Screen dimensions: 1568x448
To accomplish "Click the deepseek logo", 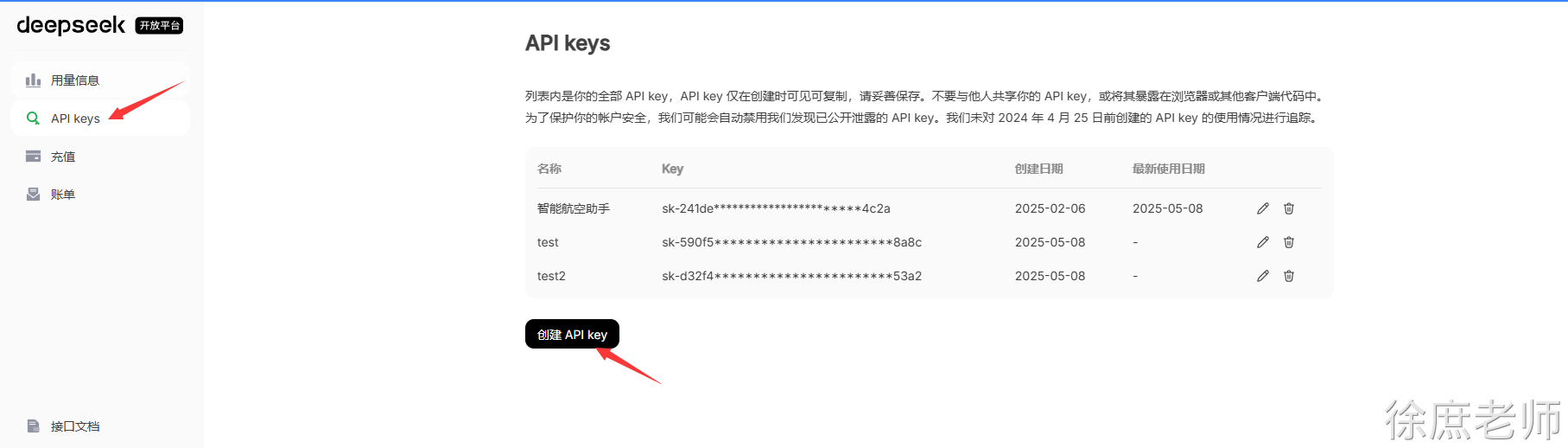I will pyautogui.click(x=71, y=25).
